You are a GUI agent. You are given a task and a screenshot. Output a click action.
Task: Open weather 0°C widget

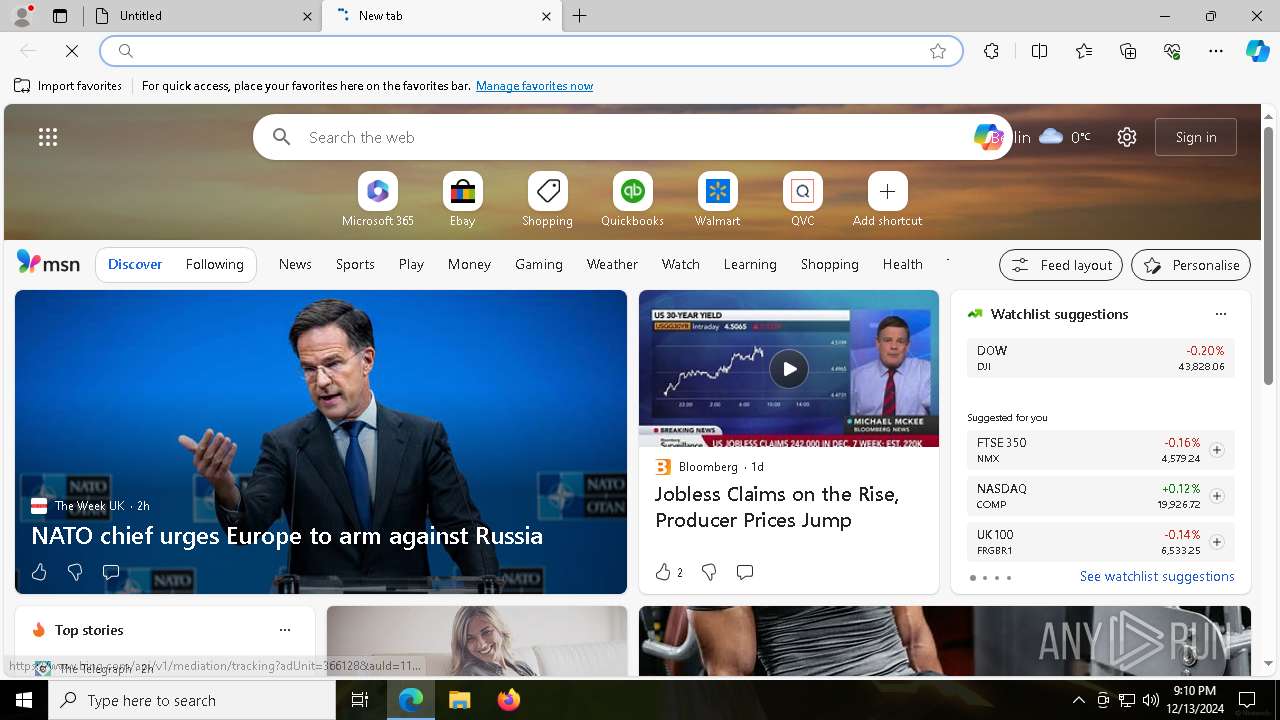tap(1064, 137)
